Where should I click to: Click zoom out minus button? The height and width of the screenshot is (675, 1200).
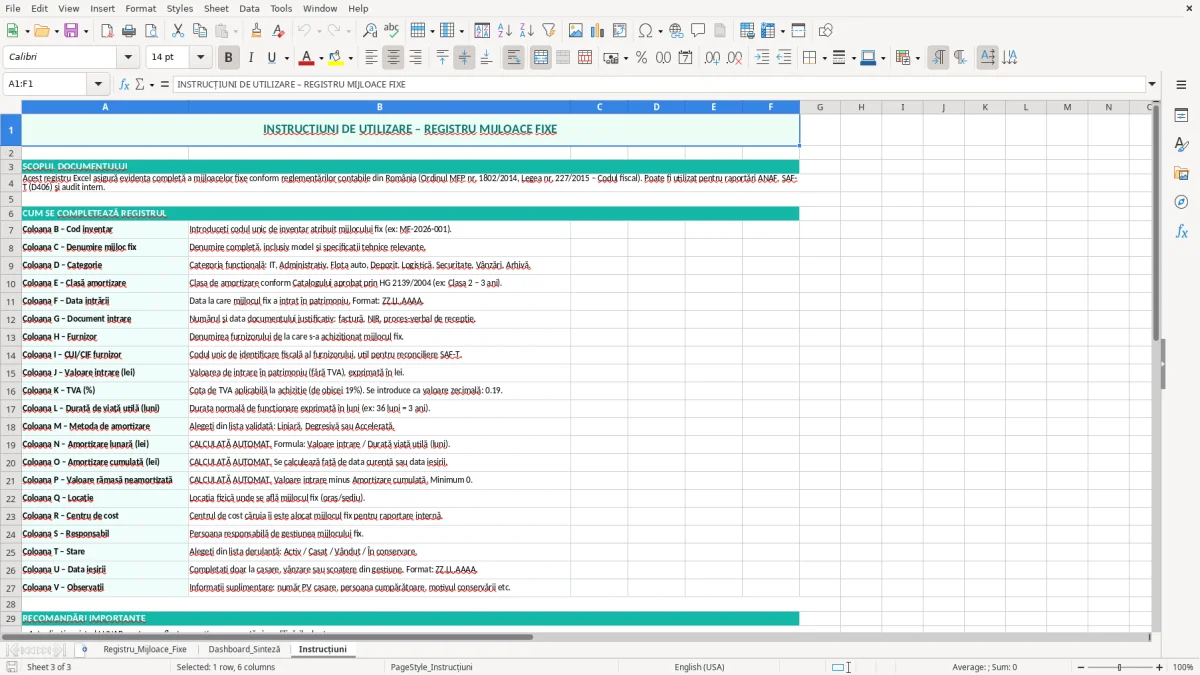1079,667
